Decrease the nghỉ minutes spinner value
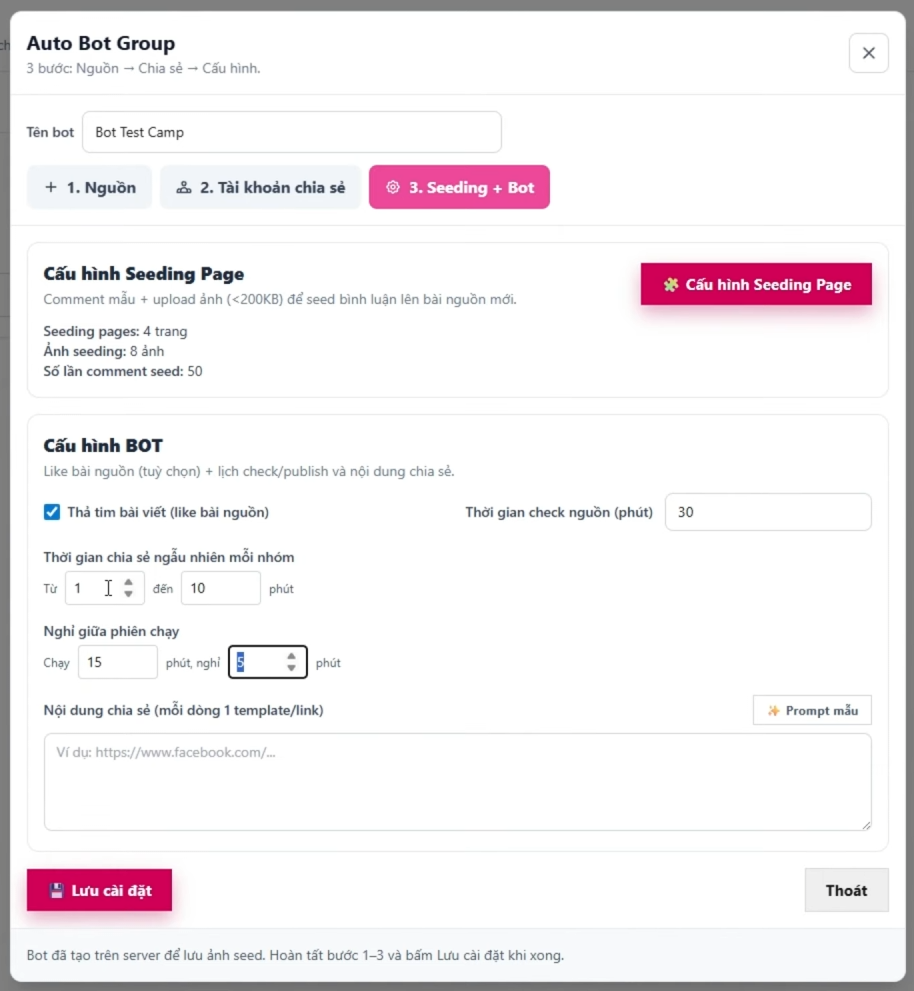This screenshot has width=914, height=991. (291, 668)
